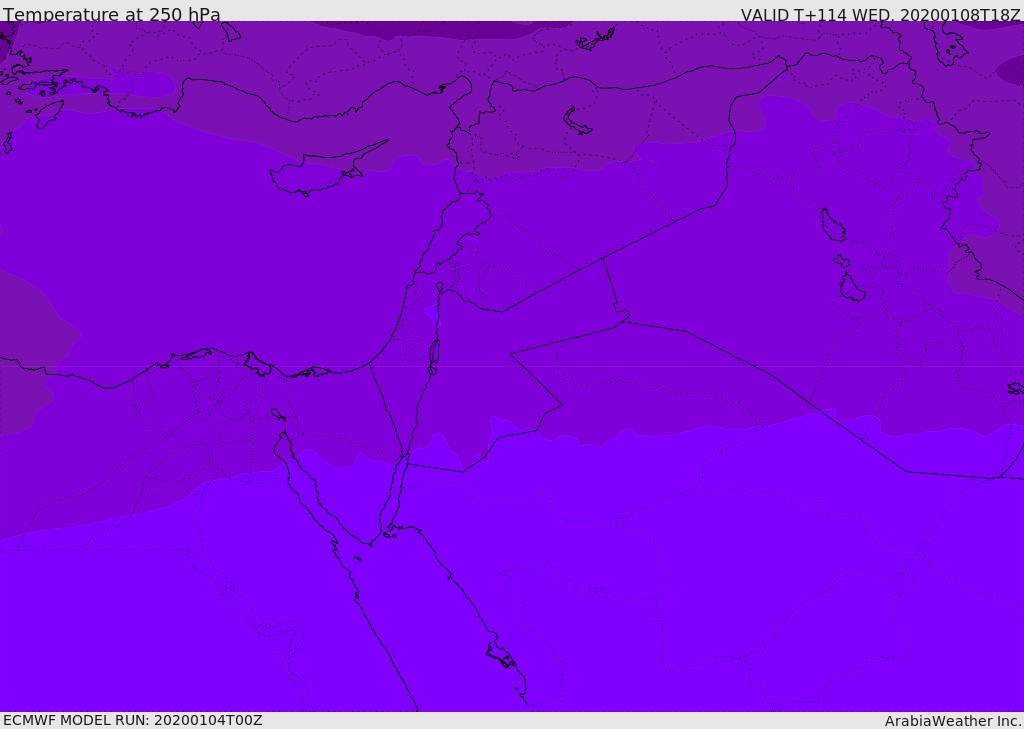
Task: Click the 'Temperature at 250 hPa' title text
Action: [112, 14]
